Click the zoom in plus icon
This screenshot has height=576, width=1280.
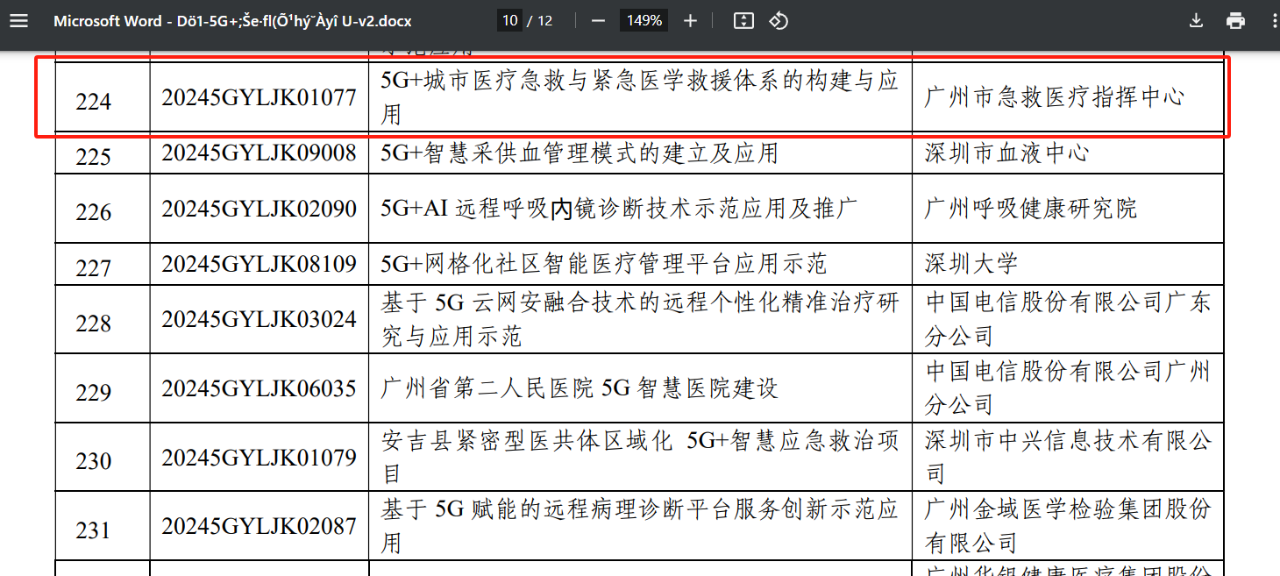[x=690, y=21]
